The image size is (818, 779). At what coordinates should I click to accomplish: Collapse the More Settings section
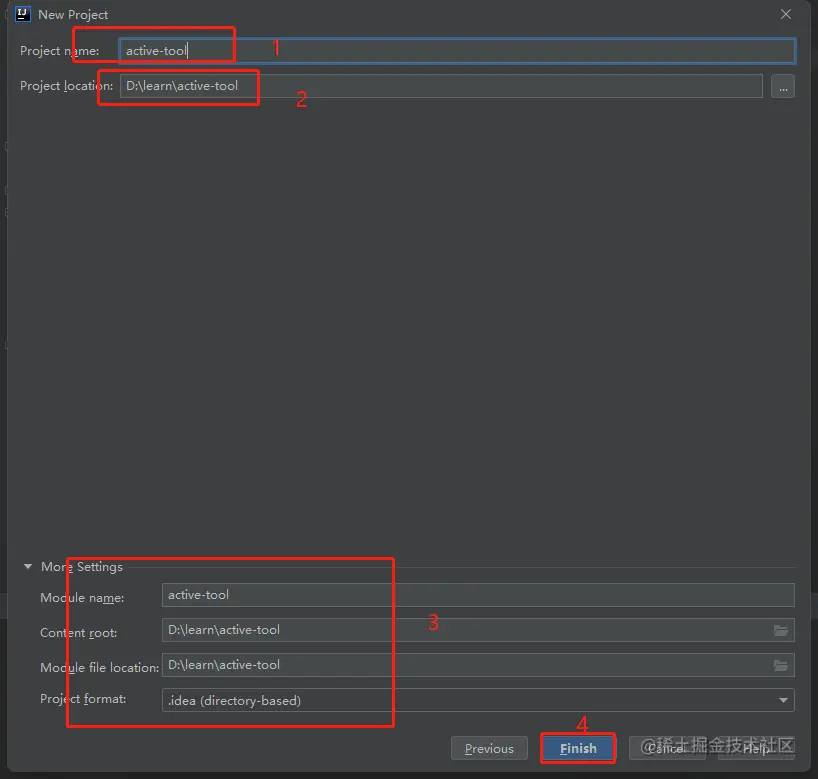click(28, 567)
